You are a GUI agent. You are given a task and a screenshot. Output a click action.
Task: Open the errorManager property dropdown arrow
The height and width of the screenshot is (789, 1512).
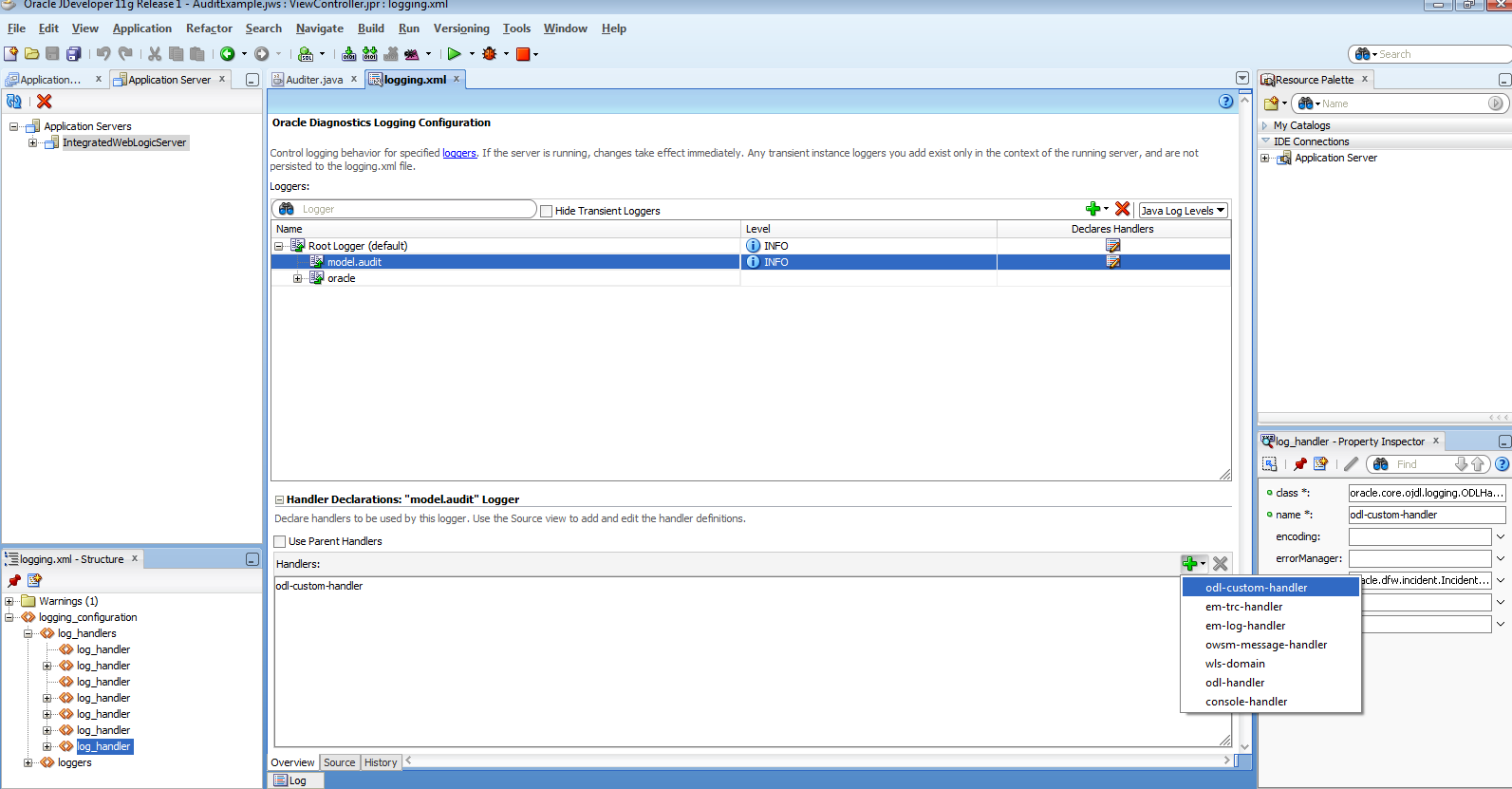click(x=1501, y=558)
